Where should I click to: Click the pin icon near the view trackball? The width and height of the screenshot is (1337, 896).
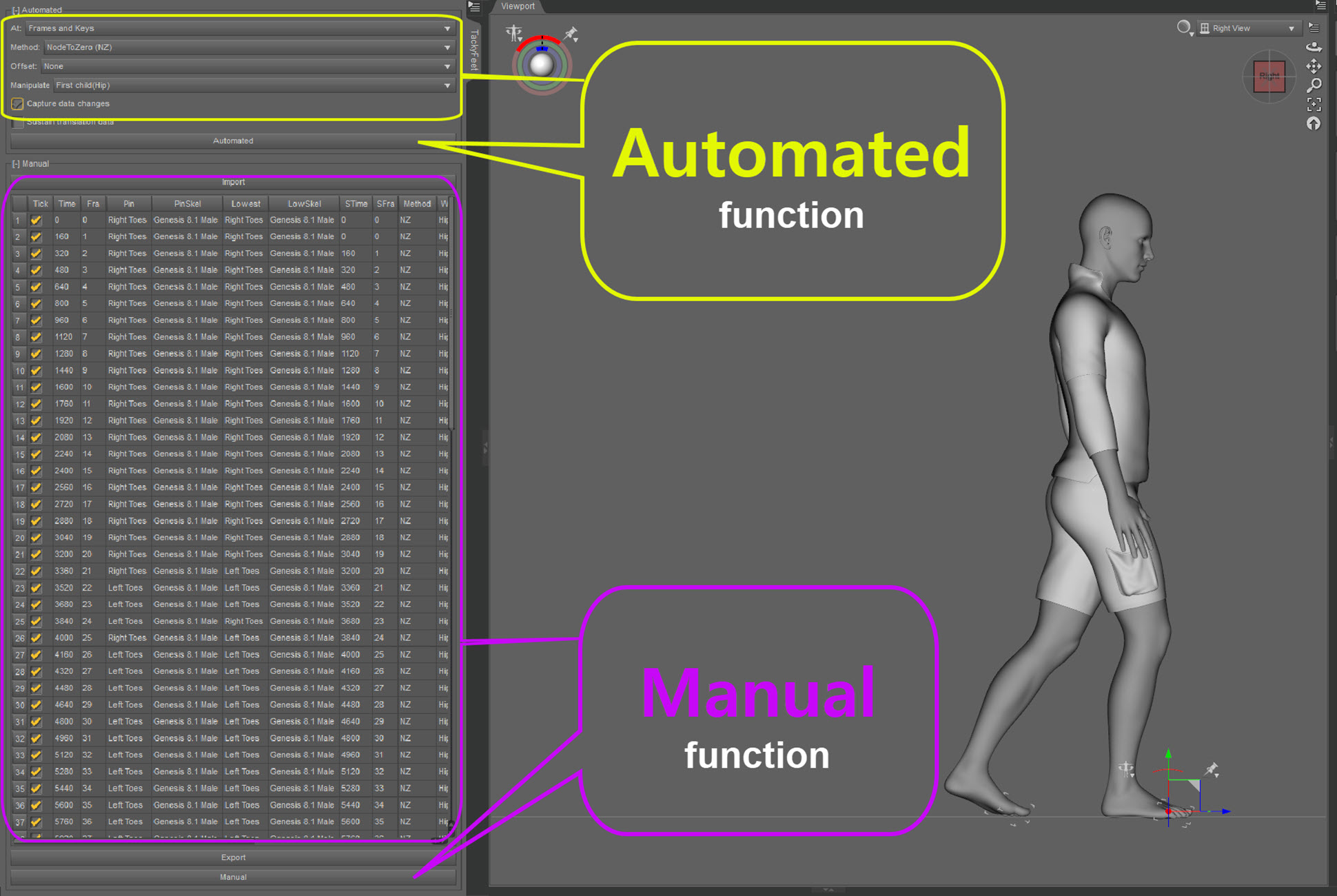pos(571,33)
